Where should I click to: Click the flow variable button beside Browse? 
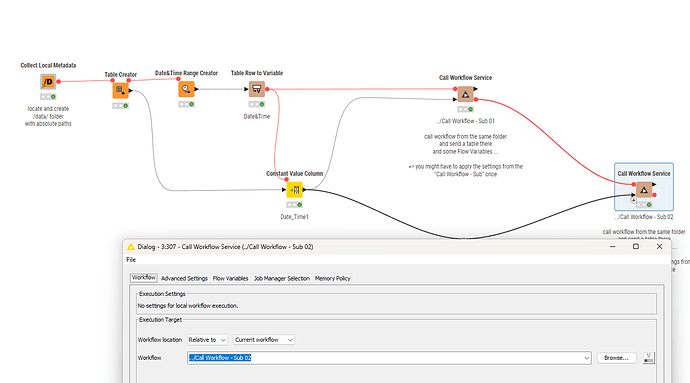(x=649, y=358)
